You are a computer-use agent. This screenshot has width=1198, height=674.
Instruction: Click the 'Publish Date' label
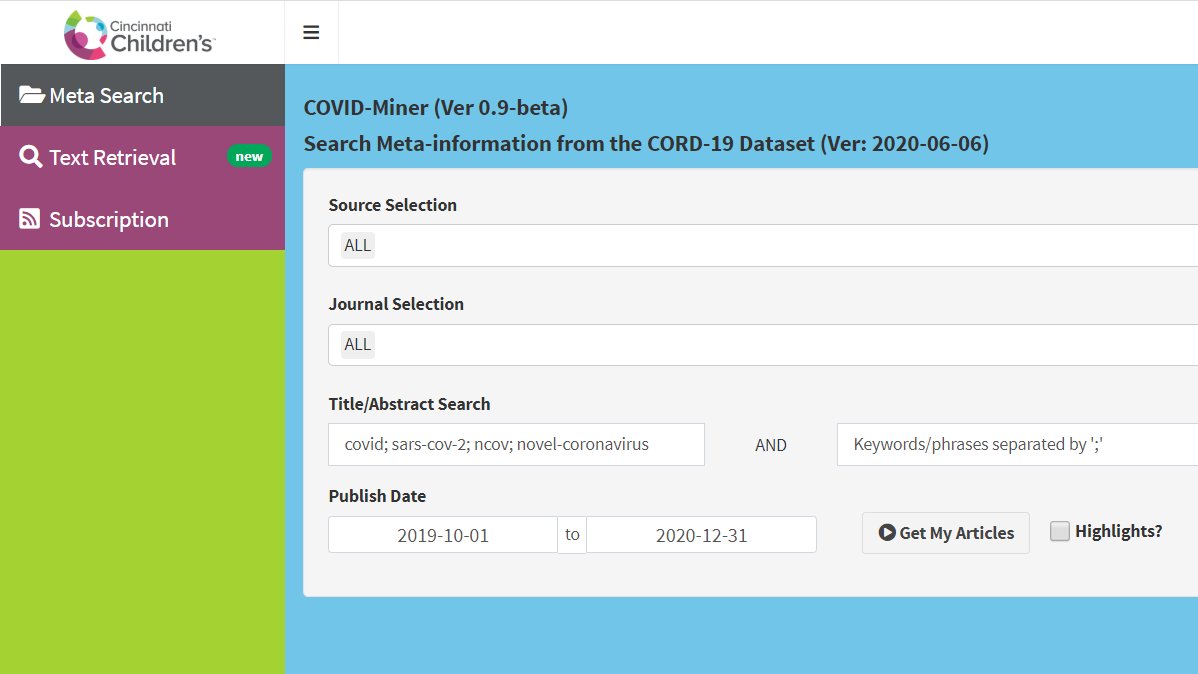point(377,496)
